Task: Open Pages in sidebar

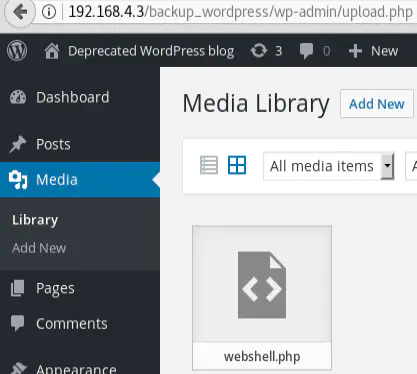Action: tap(55, 289)
